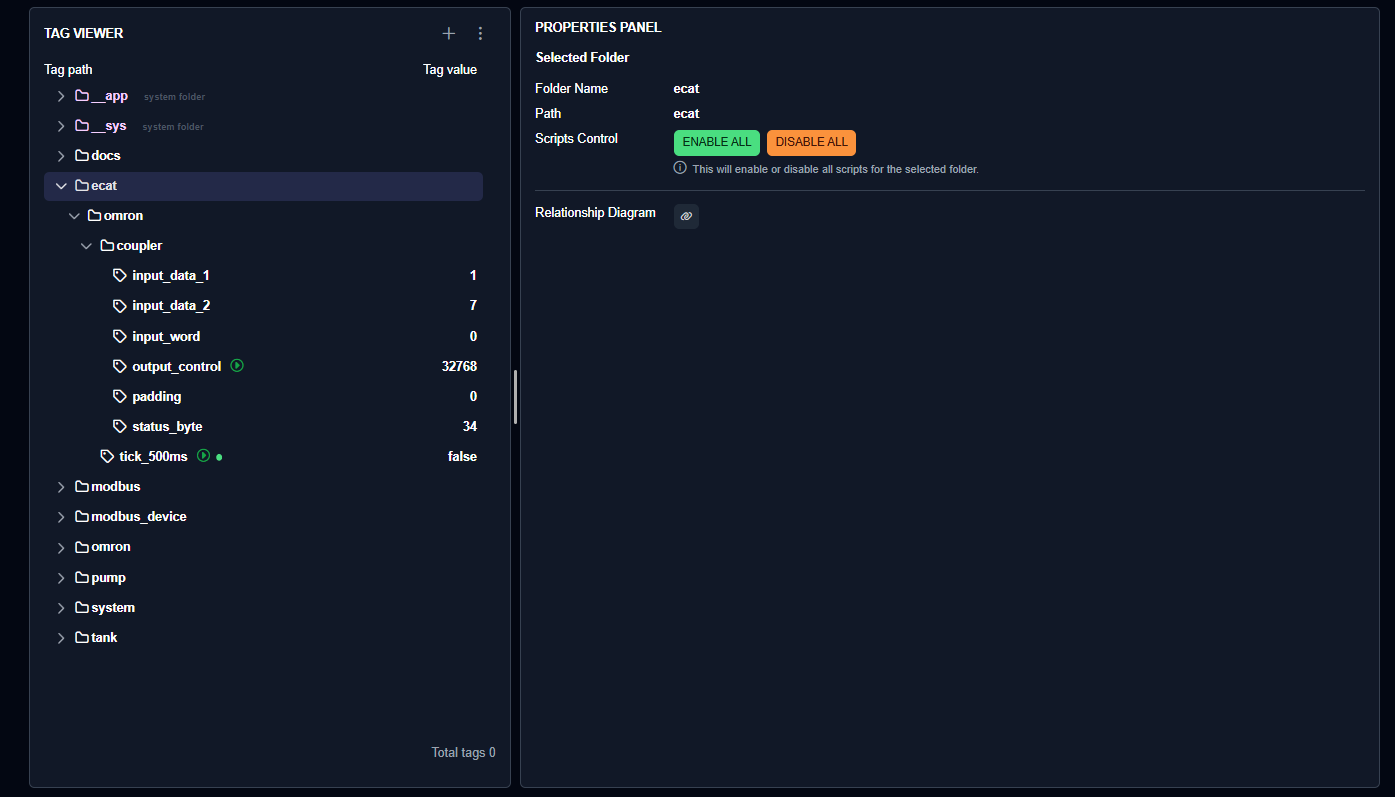Expand the modbus folder chevron
The height and width of the screenshot is (797, 1395).
(x=61, y=487)
